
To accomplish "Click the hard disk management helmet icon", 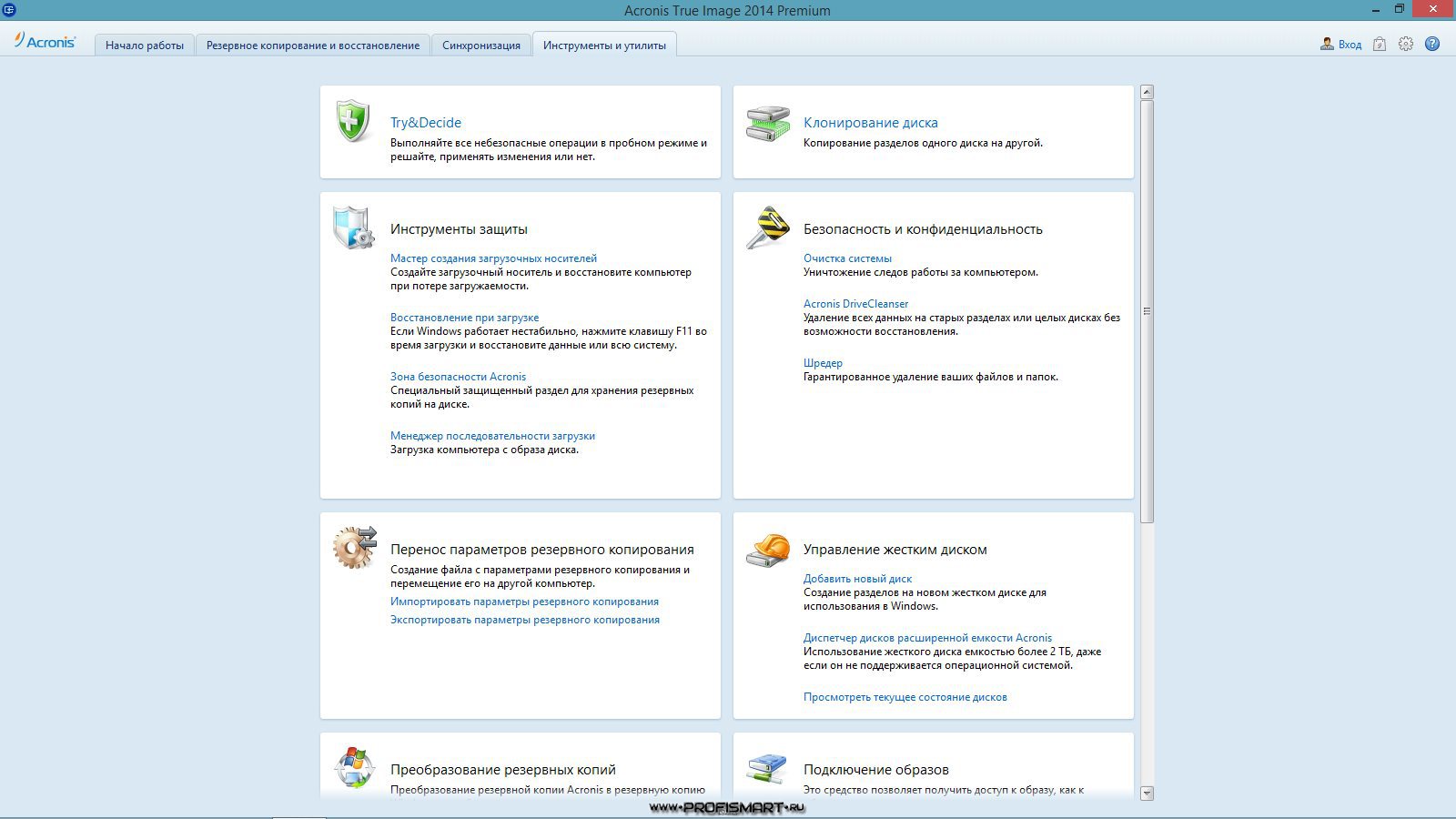I will tap(768, 550).
